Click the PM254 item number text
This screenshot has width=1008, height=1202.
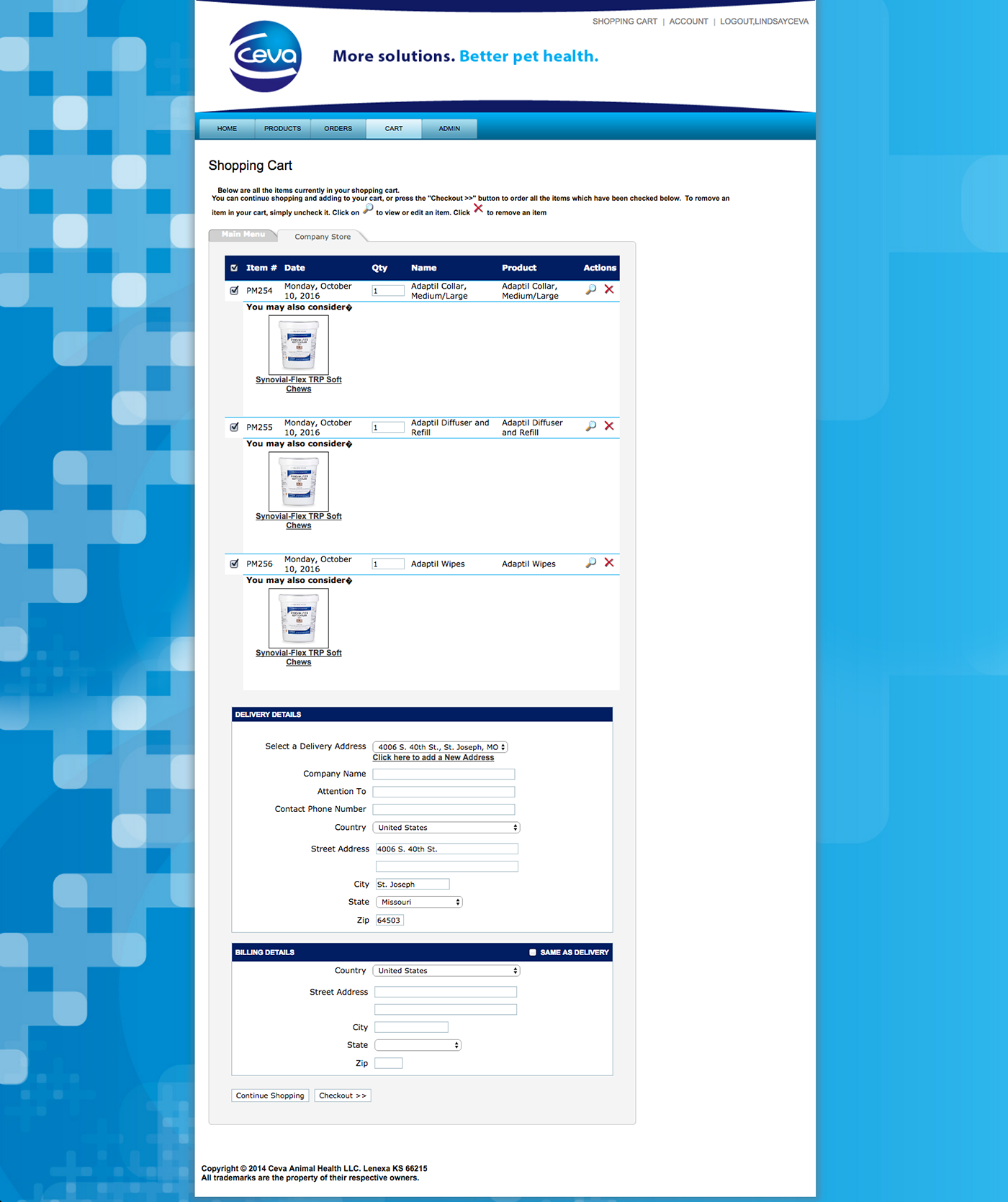click(259, 291)
